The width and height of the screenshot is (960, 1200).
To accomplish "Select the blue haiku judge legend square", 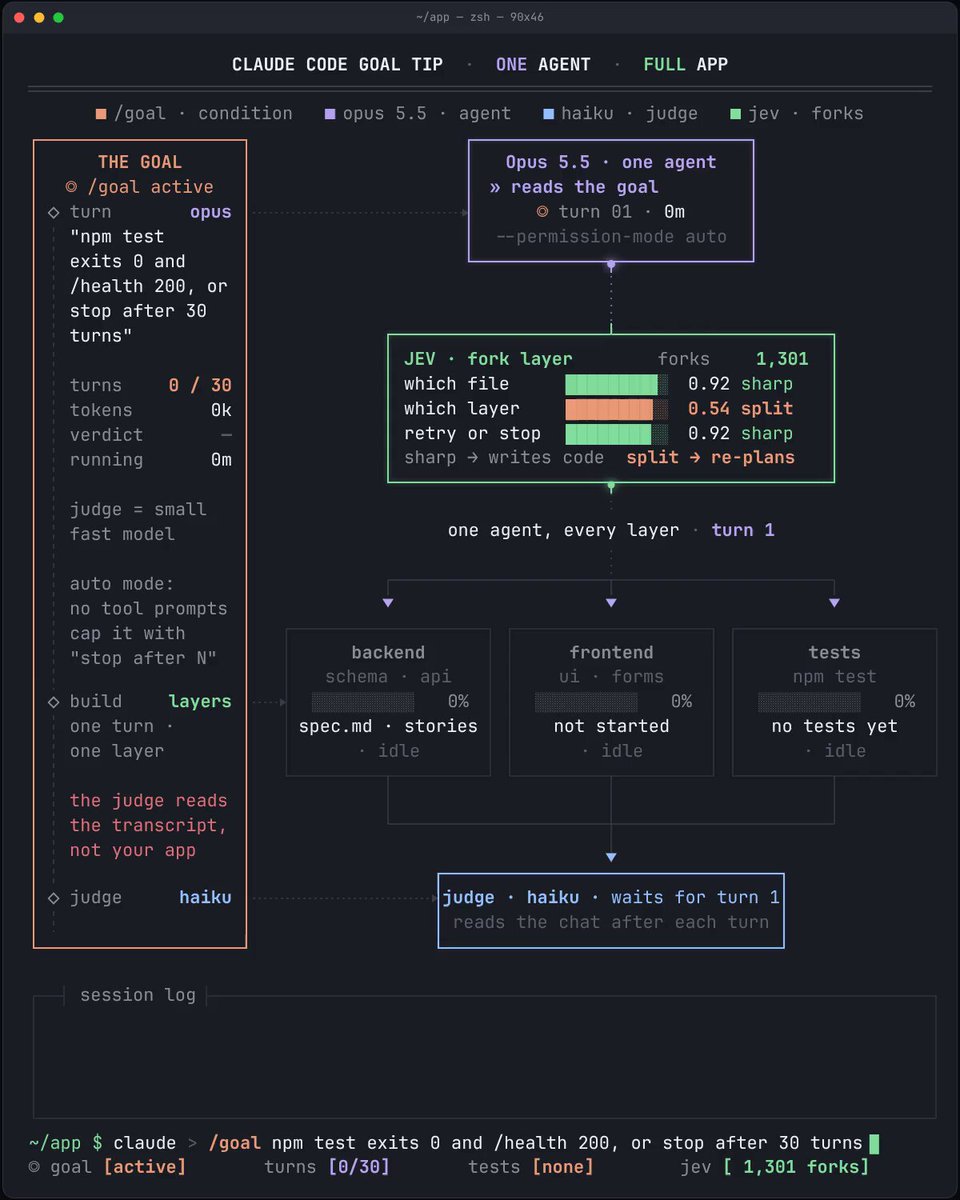I will tap(548, 114).
